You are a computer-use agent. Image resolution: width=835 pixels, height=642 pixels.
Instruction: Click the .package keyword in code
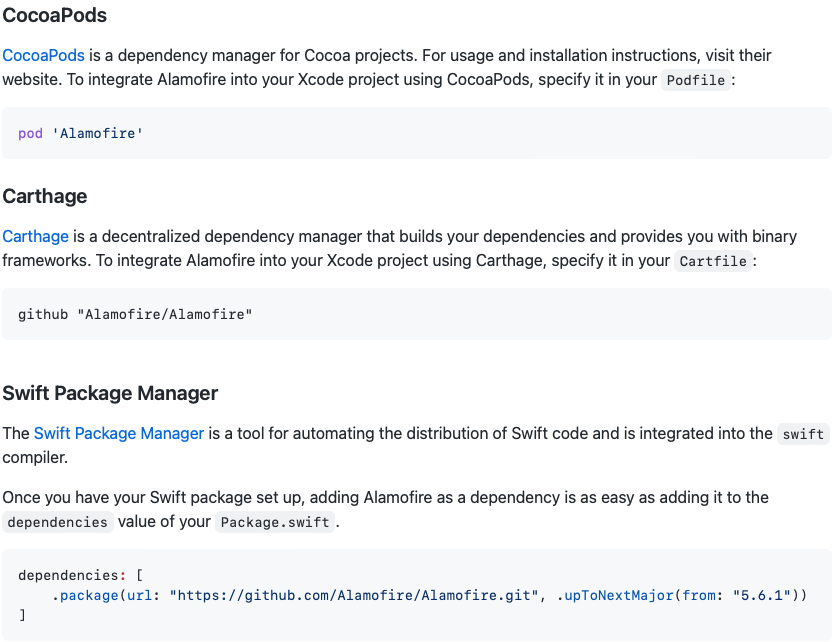[x=85, y=595]
